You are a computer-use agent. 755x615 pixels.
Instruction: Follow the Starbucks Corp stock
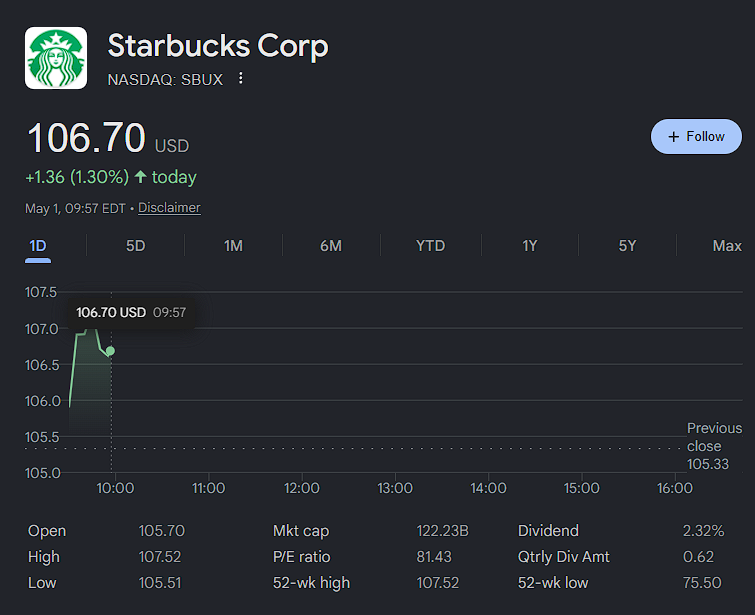(x=696, y=137)
